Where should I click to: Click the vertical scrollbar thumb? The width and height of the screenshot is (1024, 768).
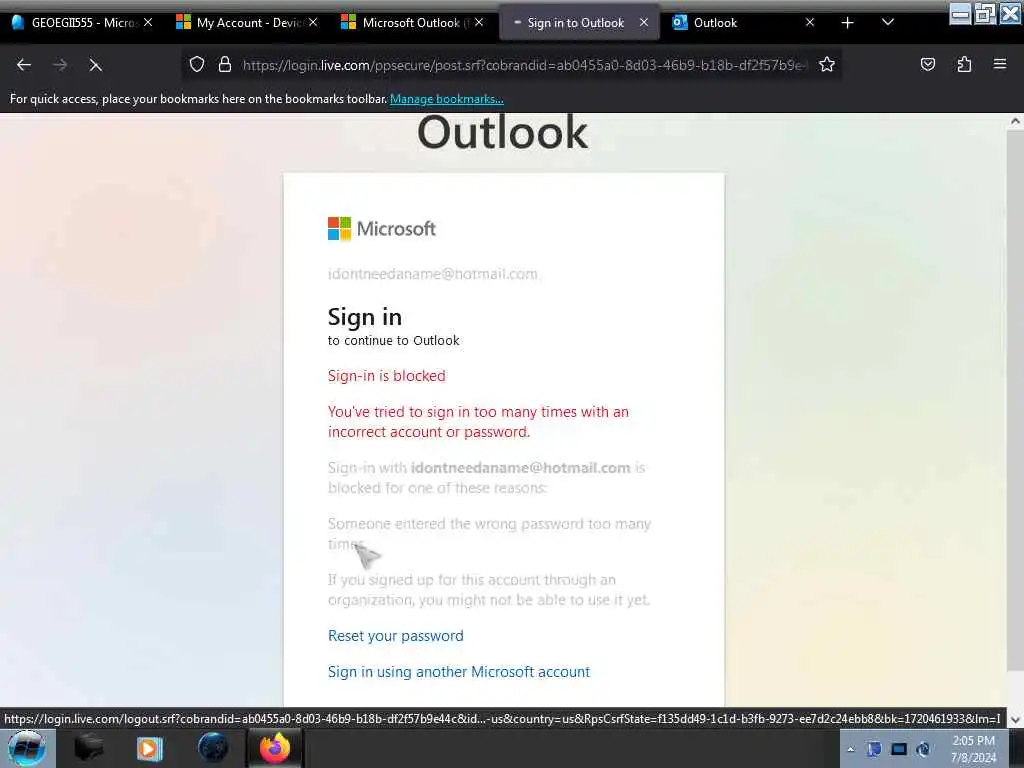click(x=1015, y=398)
